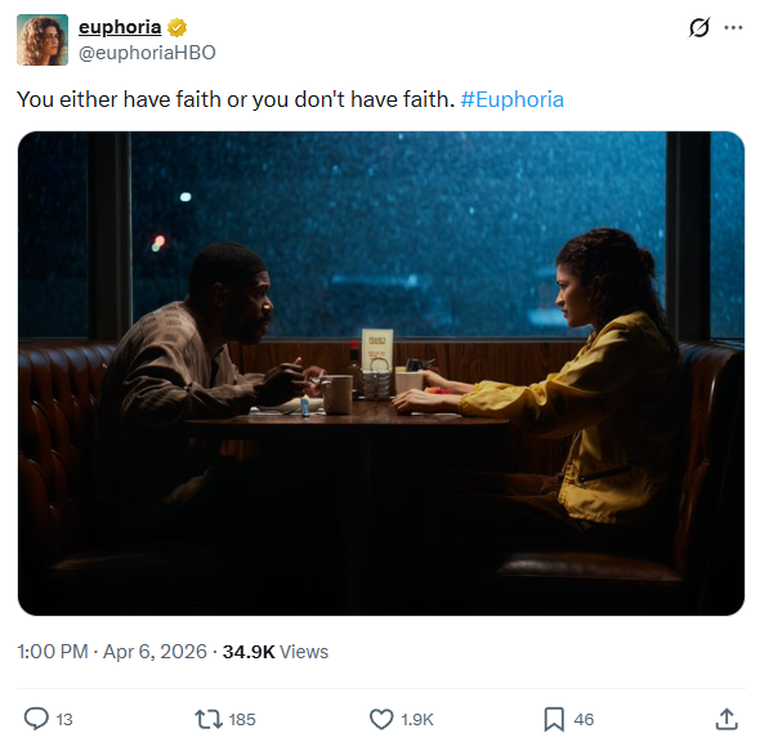Click the euphoria display name
Screen dimensions: 760x742
pyautogui.click(x=119, y=28)
